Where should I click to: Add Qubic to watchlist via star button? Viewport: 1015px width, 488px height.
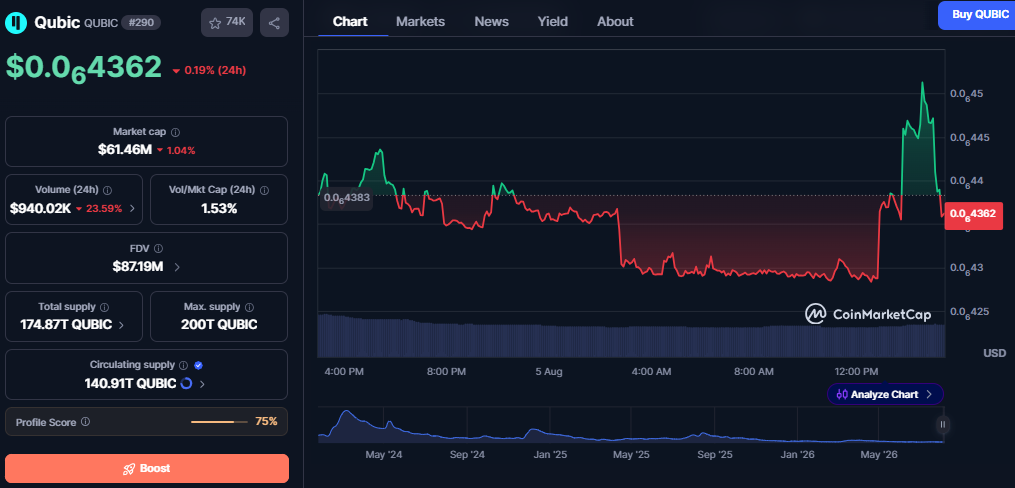point(227,23)
